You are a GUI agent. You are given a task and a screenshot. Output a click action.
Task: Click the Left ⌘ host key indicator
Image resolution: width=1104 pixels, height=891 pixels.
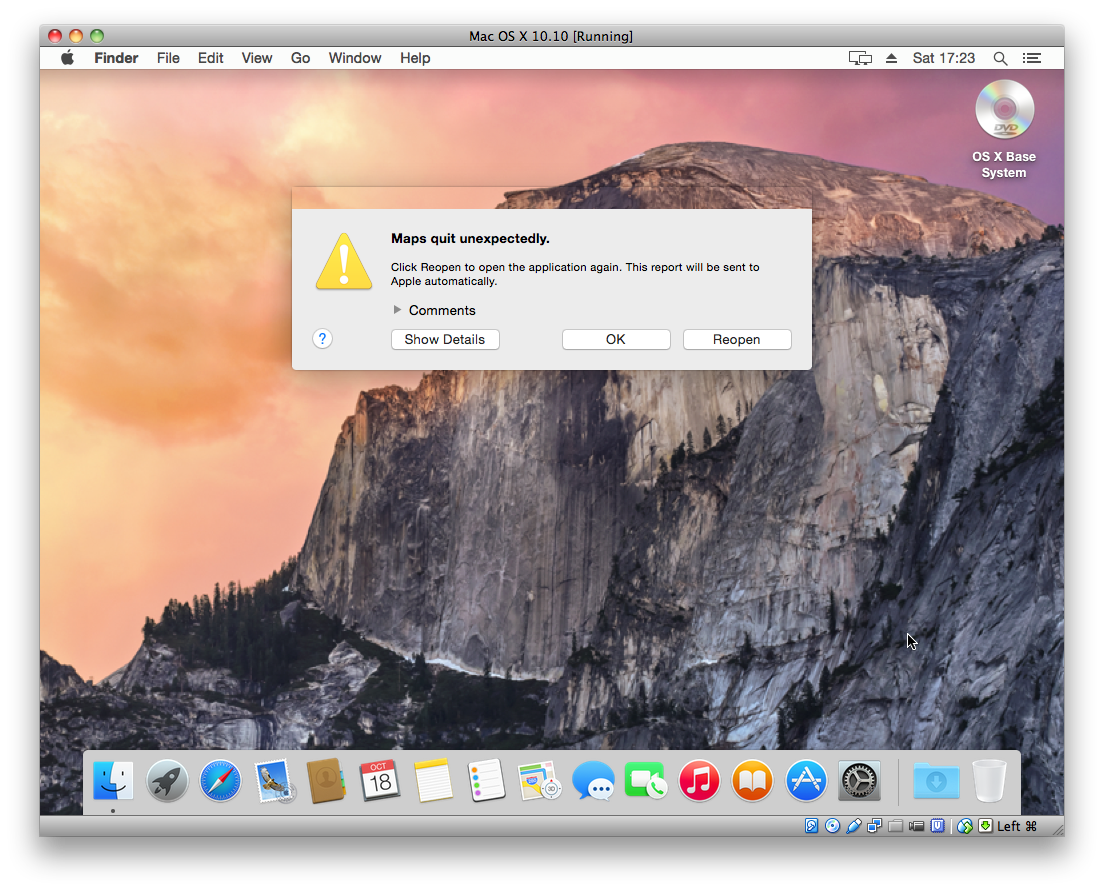(x=1017, y=825)
